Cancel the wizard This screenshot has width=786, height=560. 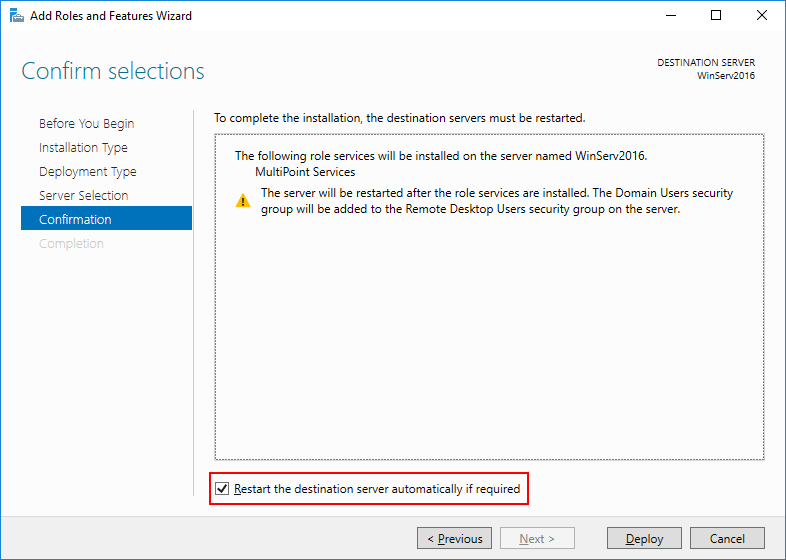[x=727, y=539]
